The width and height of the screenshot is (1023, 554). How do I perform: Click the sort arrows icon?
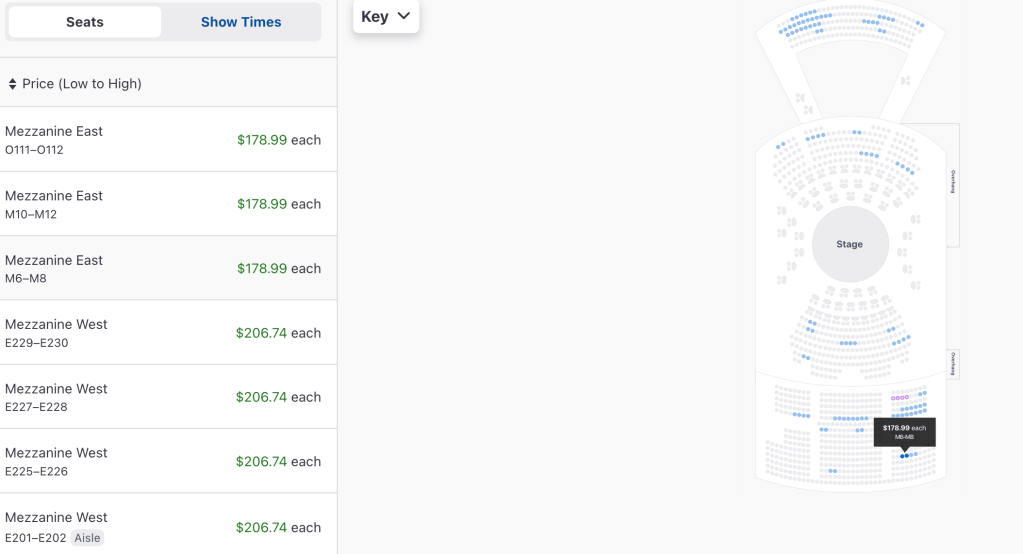click(x=12, y=84)
